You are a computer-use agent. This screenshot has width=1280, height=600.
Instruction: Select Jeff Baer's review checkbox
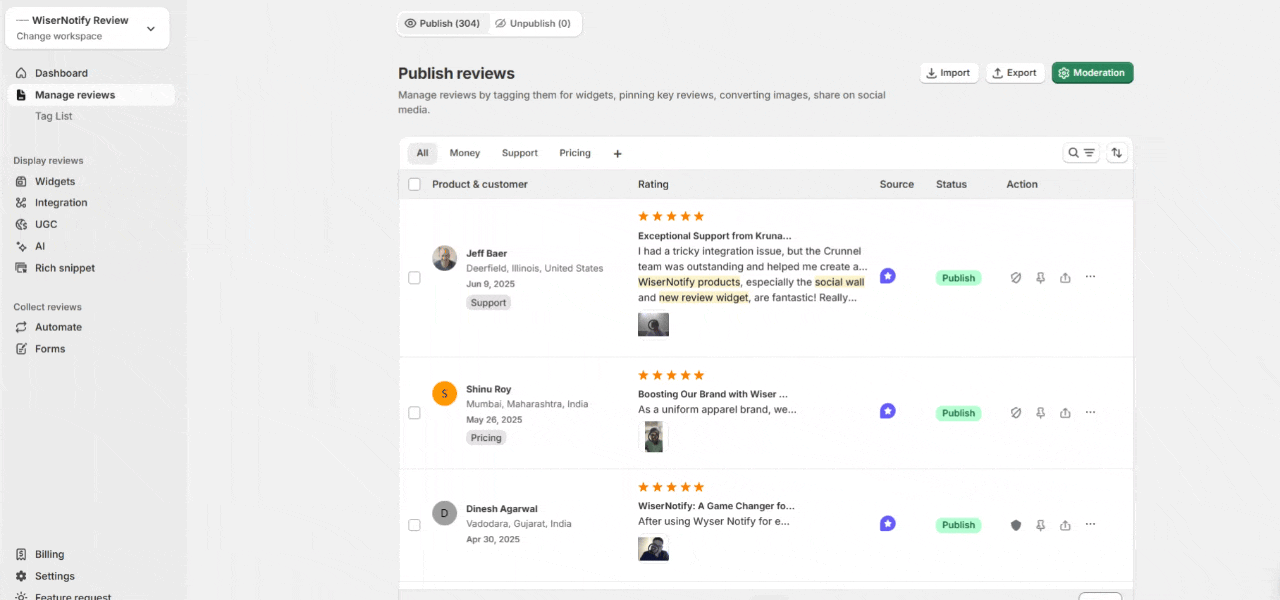click(414, 278)
